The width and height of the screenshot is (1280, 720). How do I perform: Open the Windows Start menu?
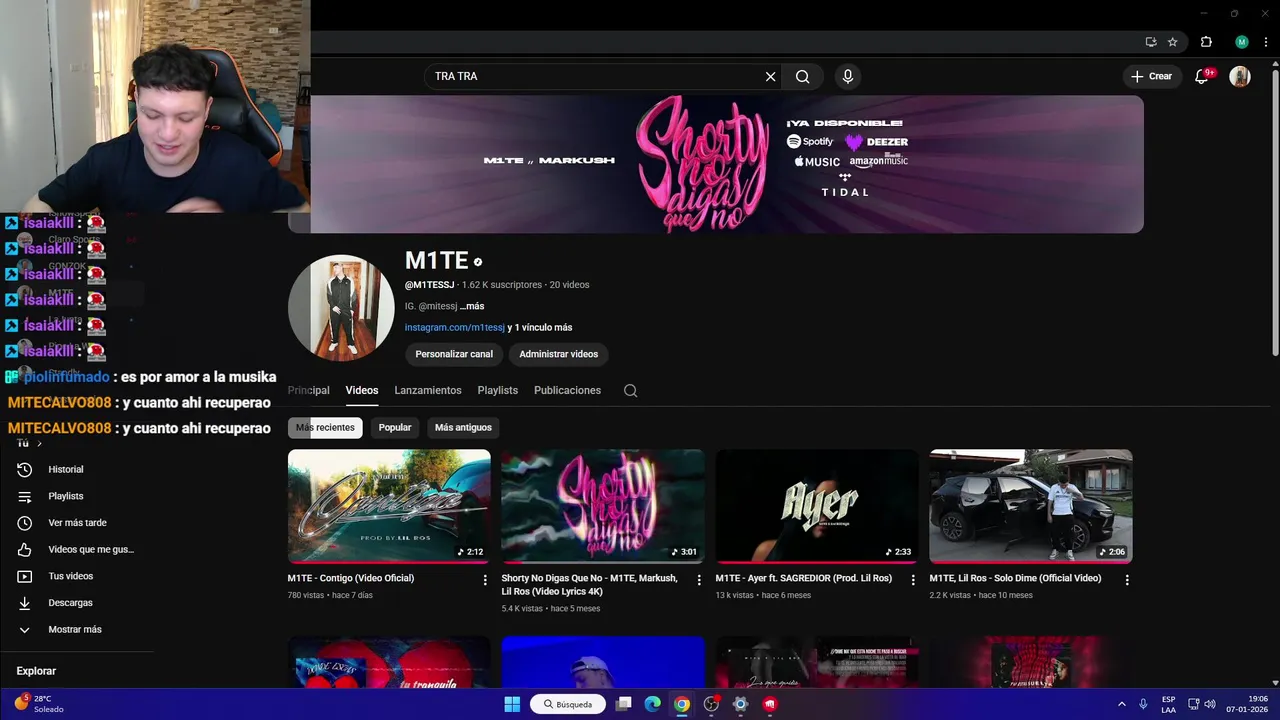(512, 704)
